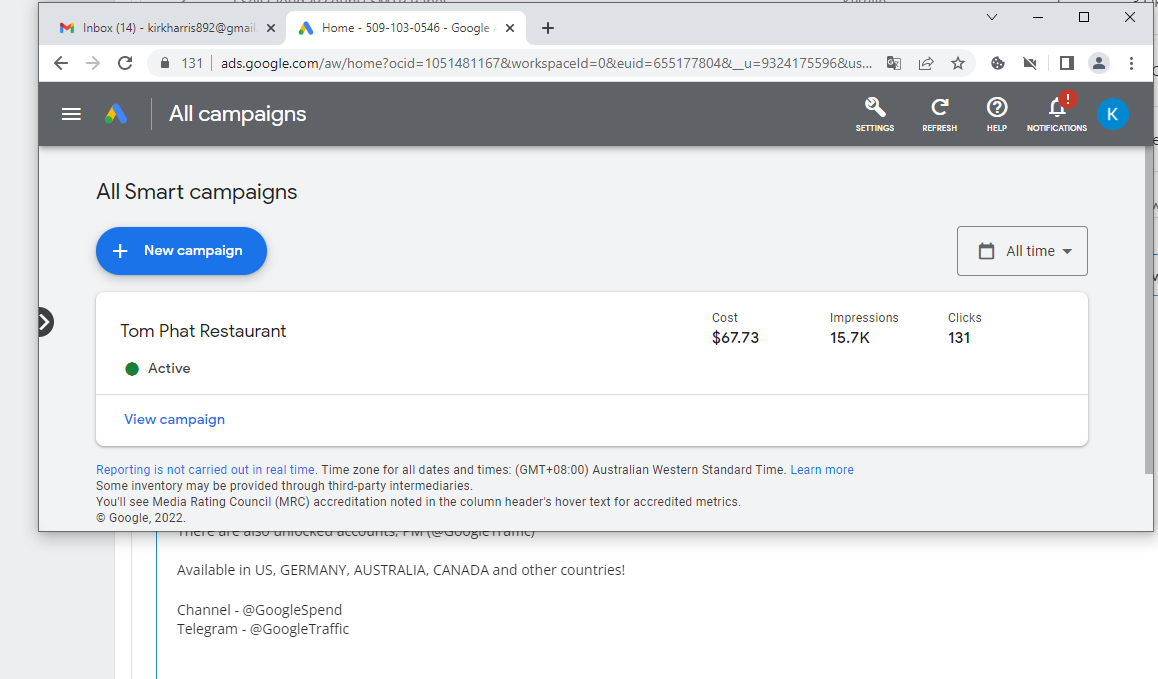Open Chrome three-dot menu
This screenshot has width=1158, height=679.
click(x=1131, y=64)
